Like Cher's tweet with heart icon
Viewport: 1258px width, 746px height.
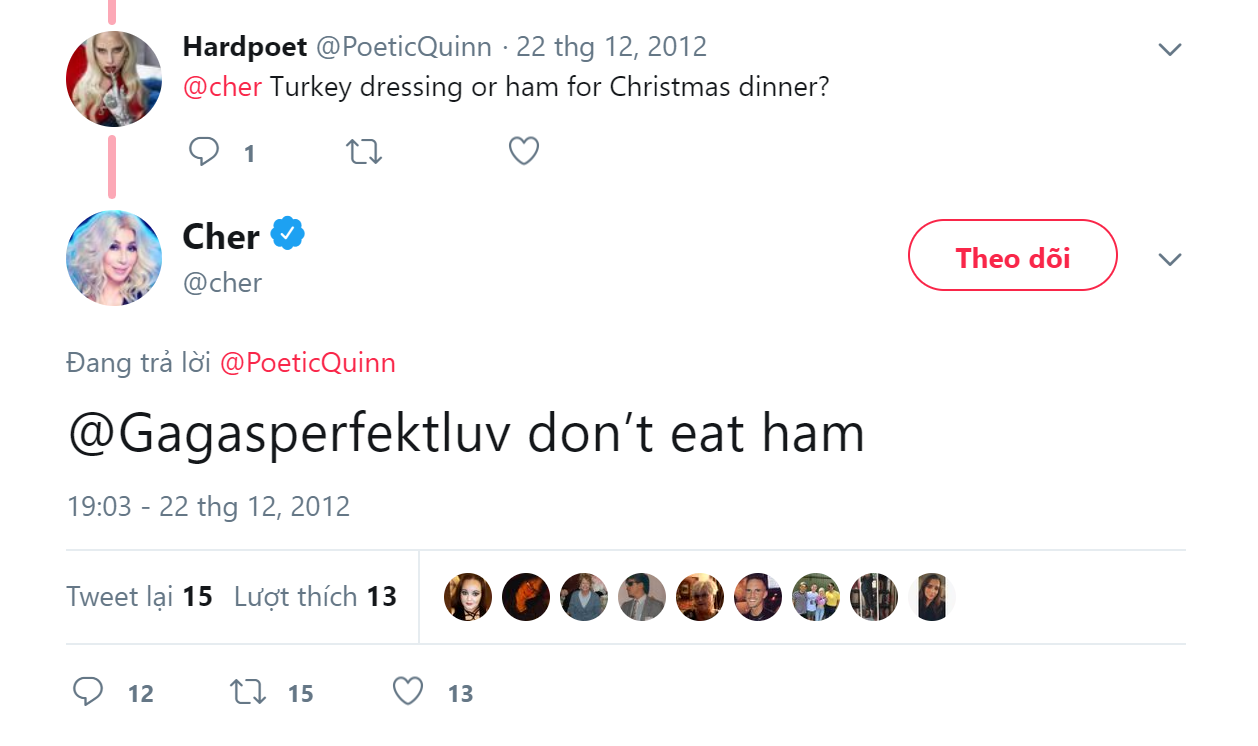pos(408,692)
